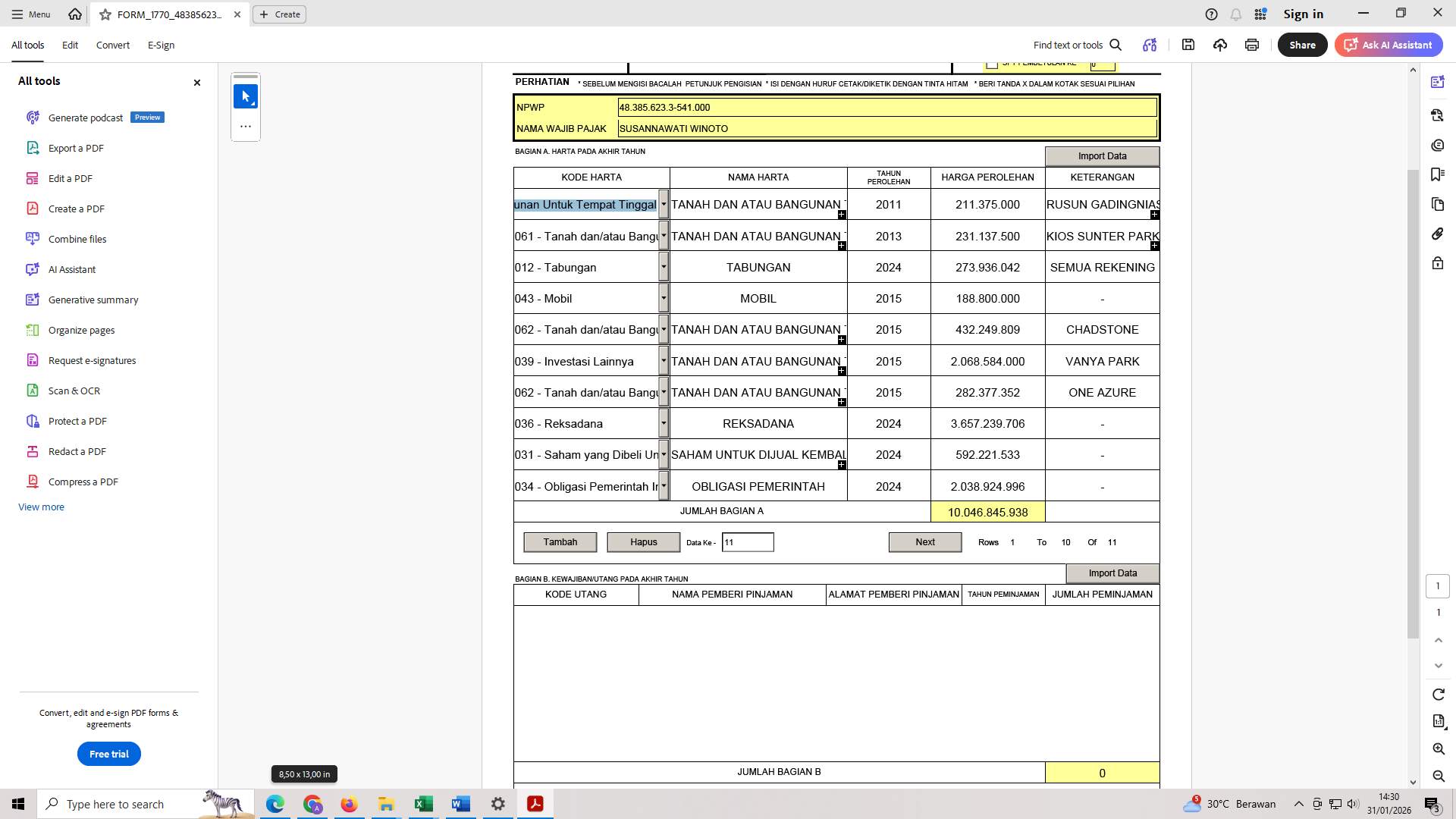
Task: Click the Next button in Bagian A
Action: [x=924, y=541]
